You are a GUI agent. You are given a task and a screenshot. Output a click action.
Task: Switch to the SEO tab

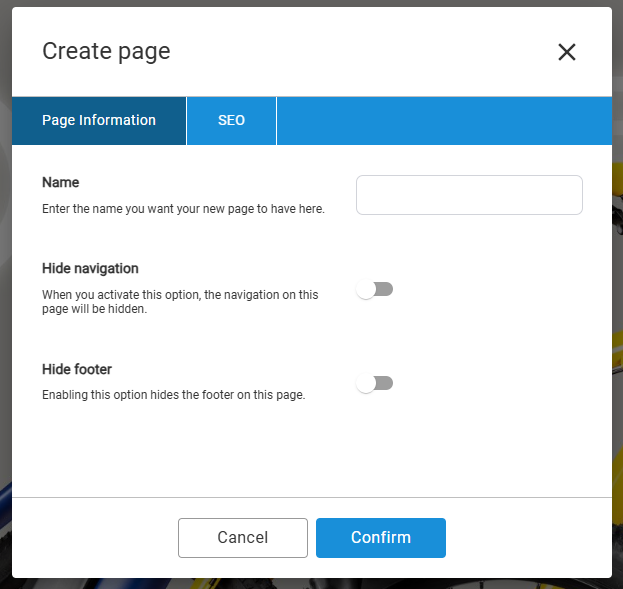pos(231,120)
